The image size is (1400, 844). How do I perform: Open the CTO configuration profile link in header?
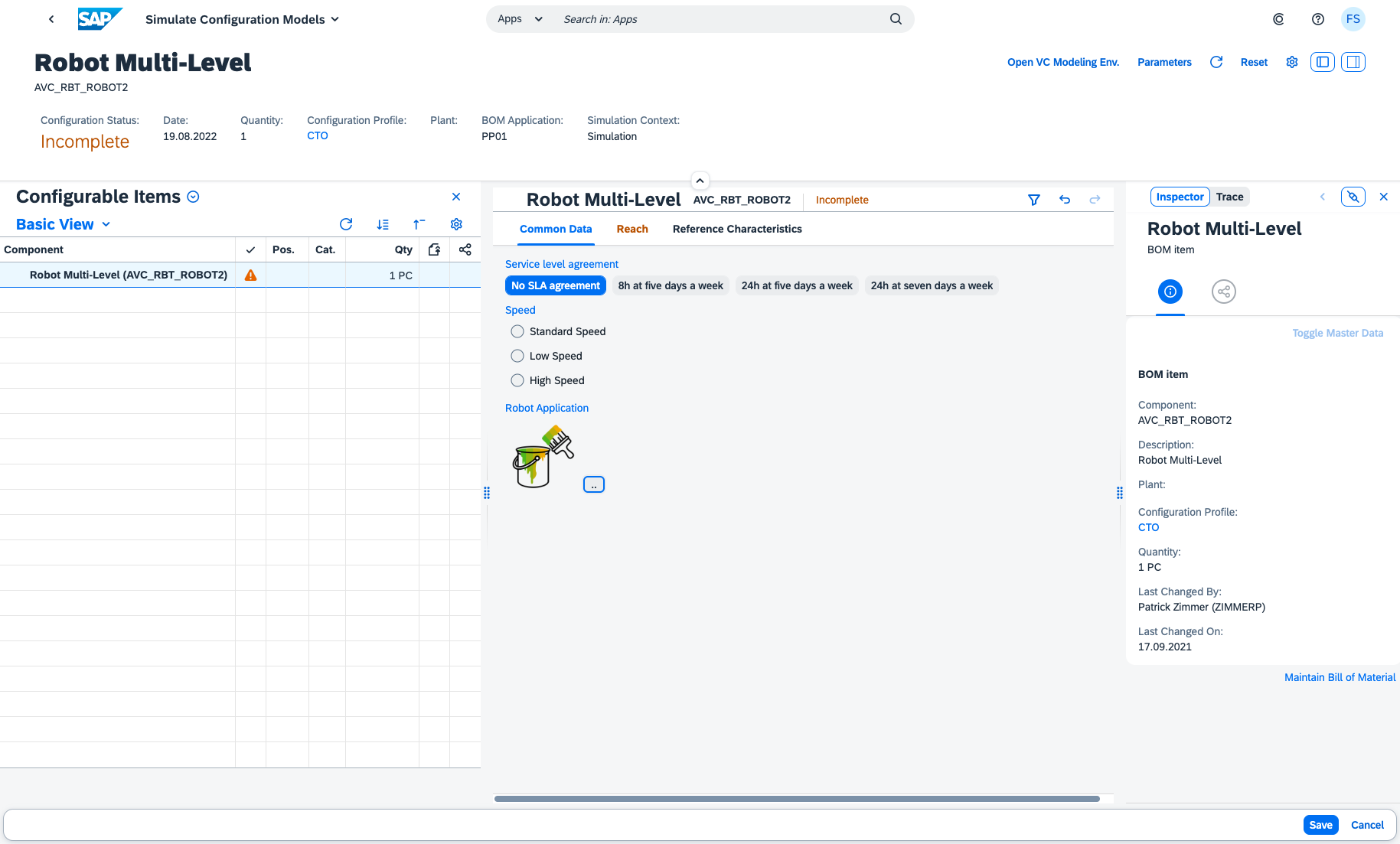click(x=318, y=135)
